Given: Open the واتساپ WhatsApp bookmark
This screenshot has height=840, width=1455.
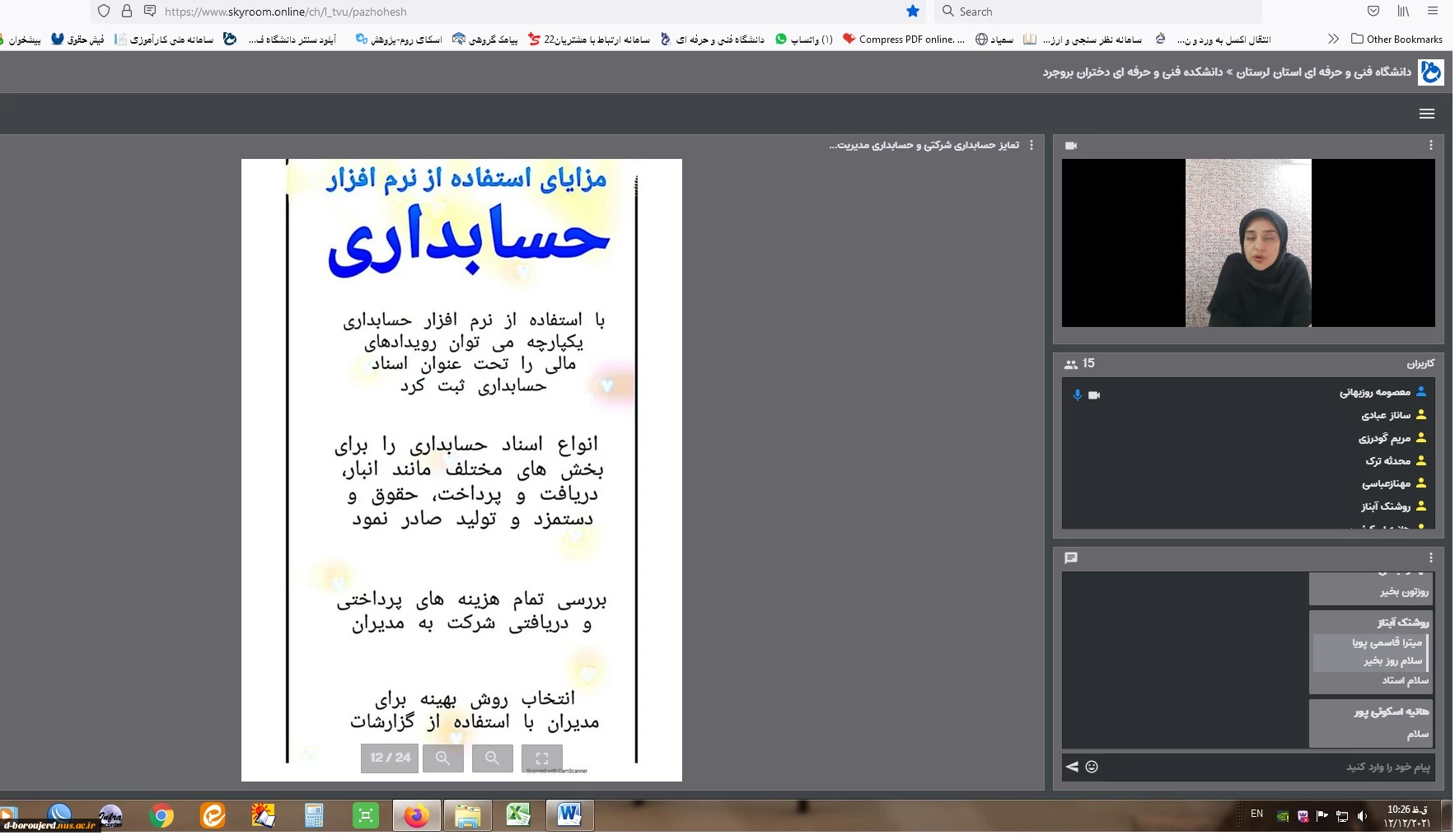Looking at the screenshot, I should 804,39.
